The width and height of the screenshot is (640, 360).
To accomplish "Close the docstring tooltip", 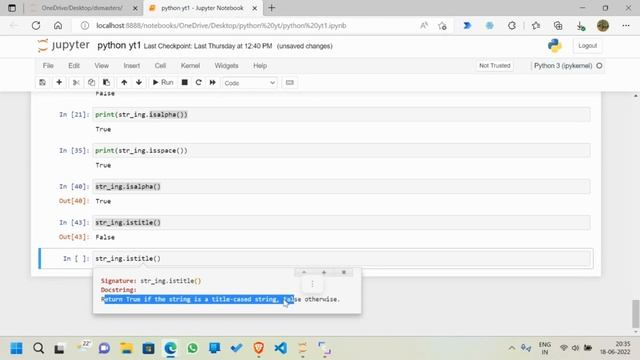I will coord(344,272).
